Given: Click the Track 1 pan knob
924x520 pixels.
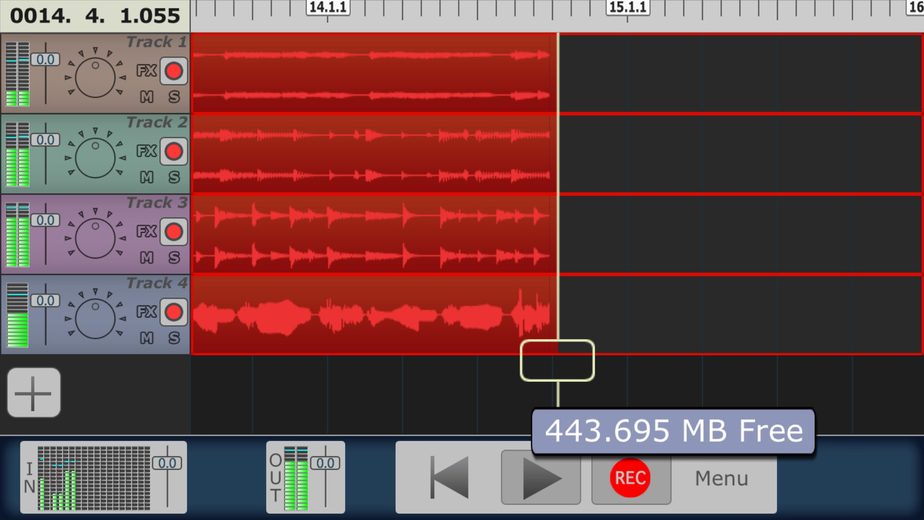Looking at the screenshot, I should (x=95, y=77).
